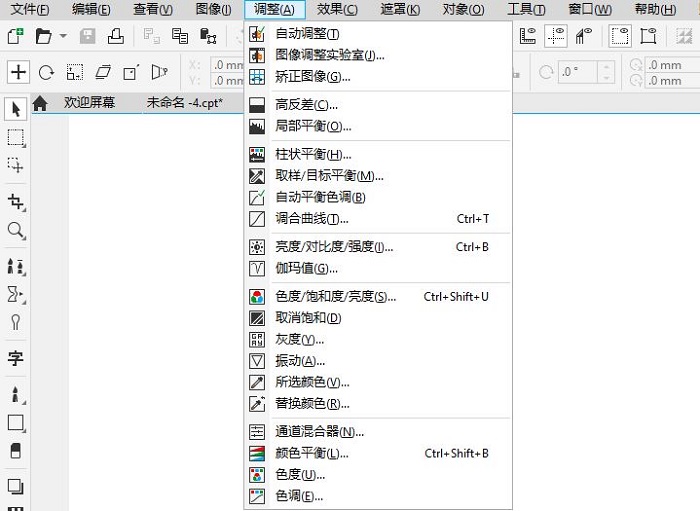Click the rulers icon in toolbar
700x511 pixels.
(528, 36)
